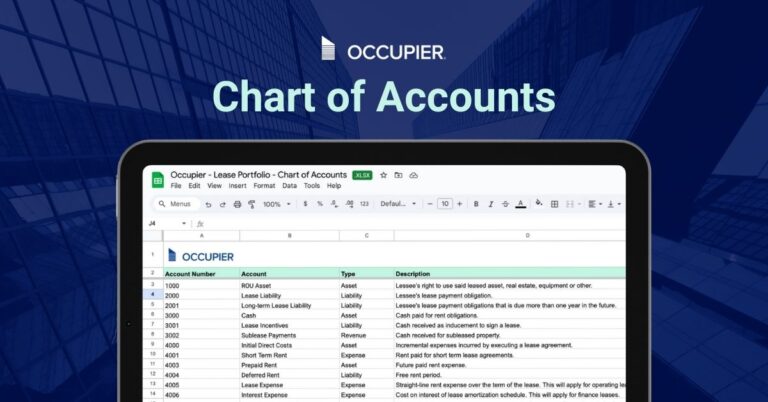Toggle strikethrough formatting
Image resolution: width=768 pixels, height=402 pixels.
coord(505,204)
